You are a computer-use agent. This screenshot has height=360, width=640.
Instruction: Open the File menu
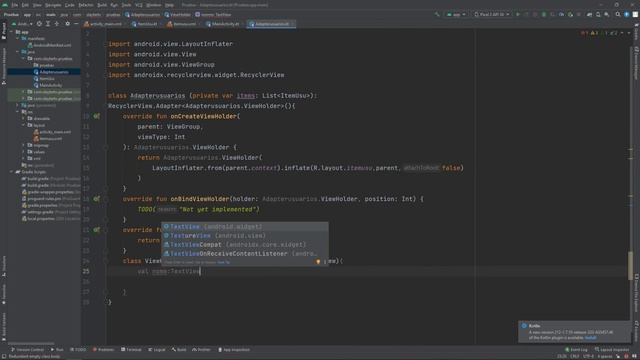(15, 5)
